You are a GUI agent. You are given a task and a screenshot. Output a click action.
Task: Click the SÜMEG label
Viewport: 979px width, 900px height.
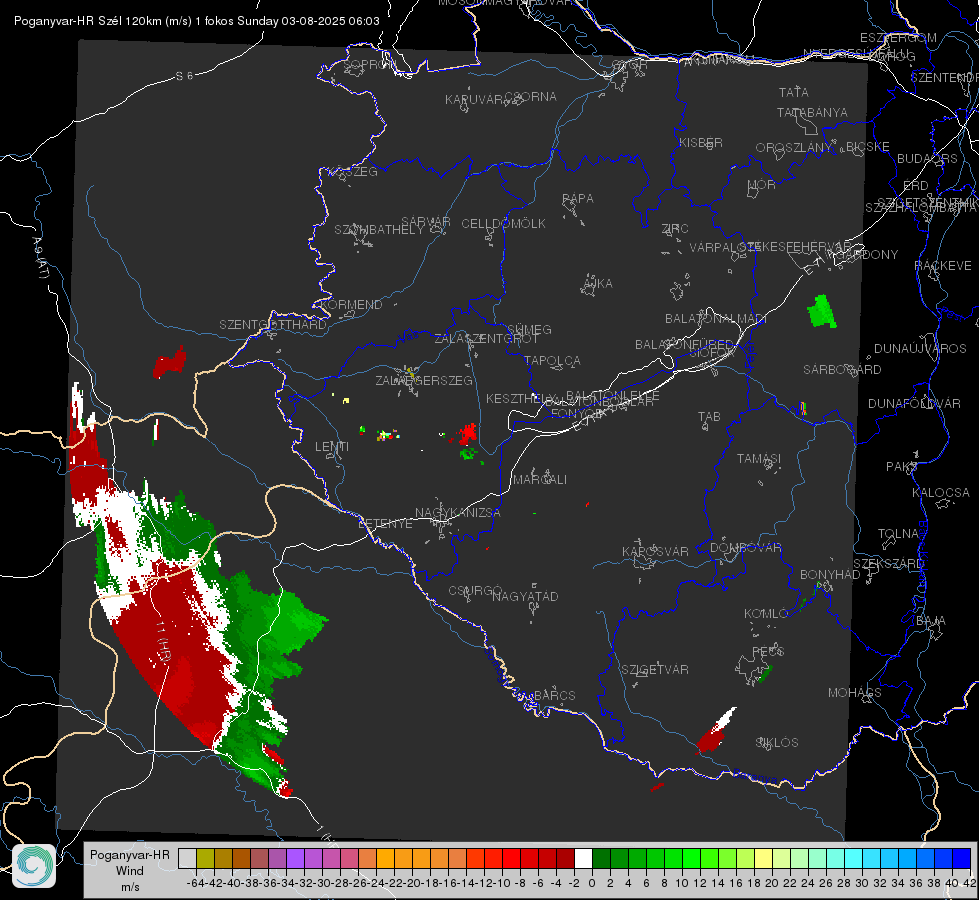tap(529, 329)
